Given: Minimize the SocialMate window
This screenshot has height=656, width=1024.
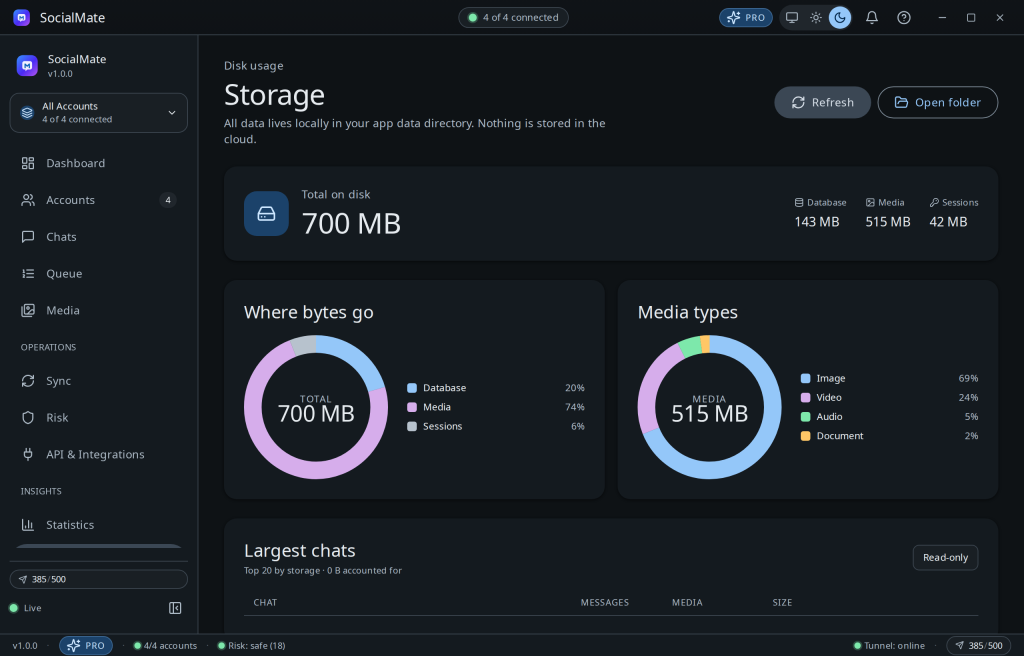Looking at the screenshot, I should click(x=942, y=18).
